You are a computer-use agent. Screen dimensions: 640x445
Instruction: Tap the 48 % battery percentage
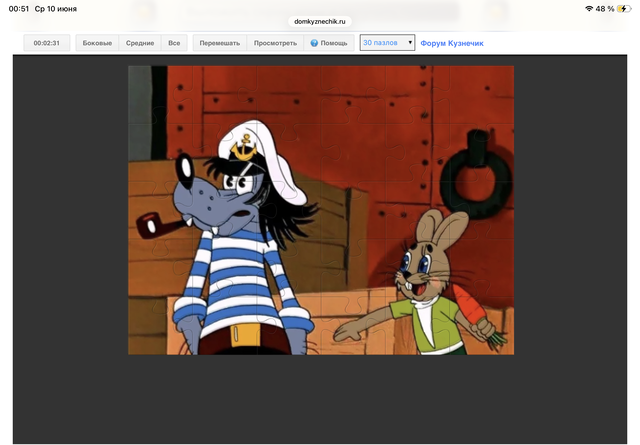coord(604,9)
